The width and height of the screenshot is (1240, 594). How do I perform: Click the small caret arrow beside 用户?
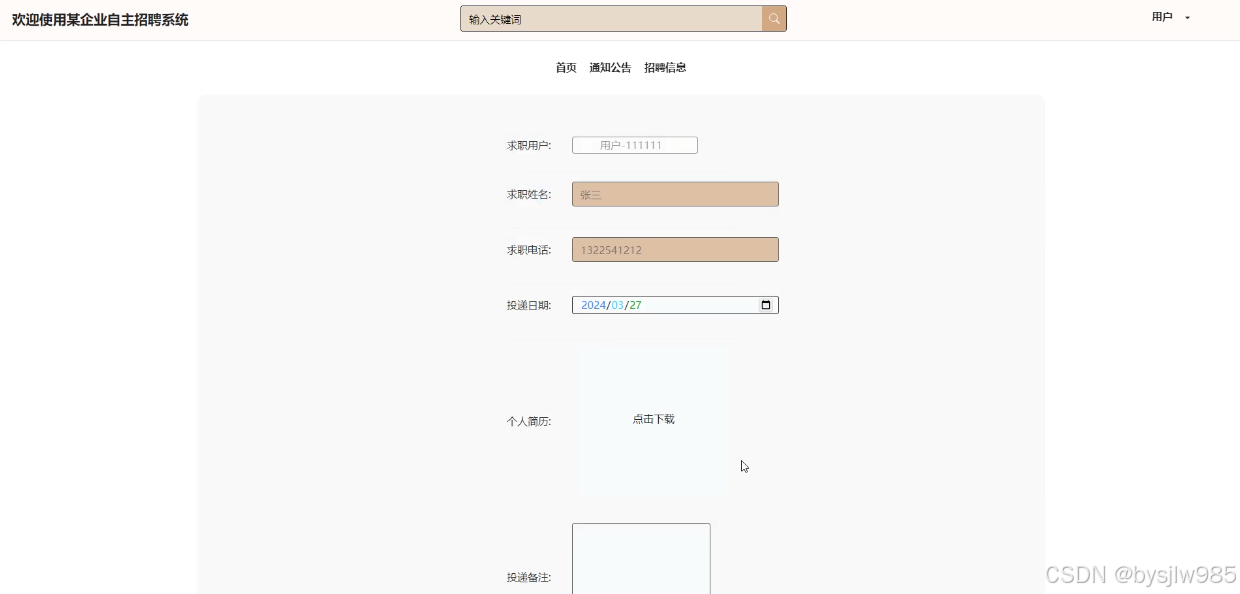click(1187, 18)
